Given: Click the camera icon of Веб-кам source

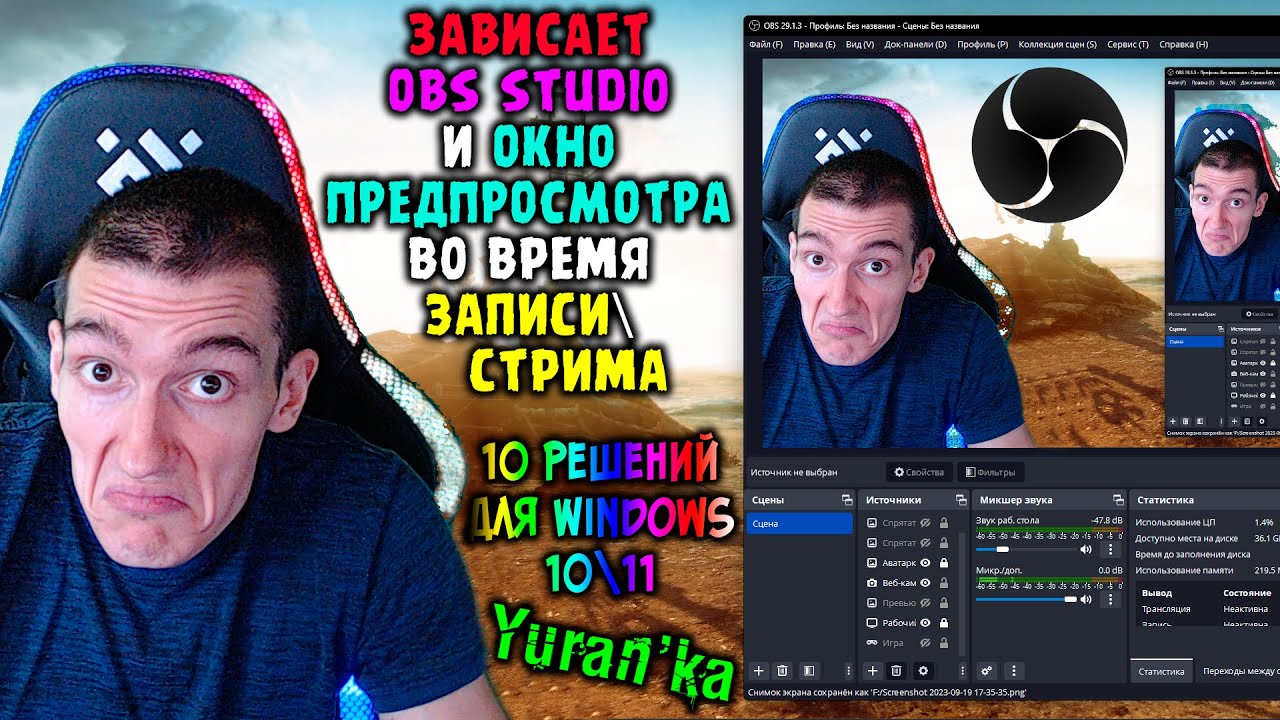Looking at the screenshot, I should click(872, 583).
